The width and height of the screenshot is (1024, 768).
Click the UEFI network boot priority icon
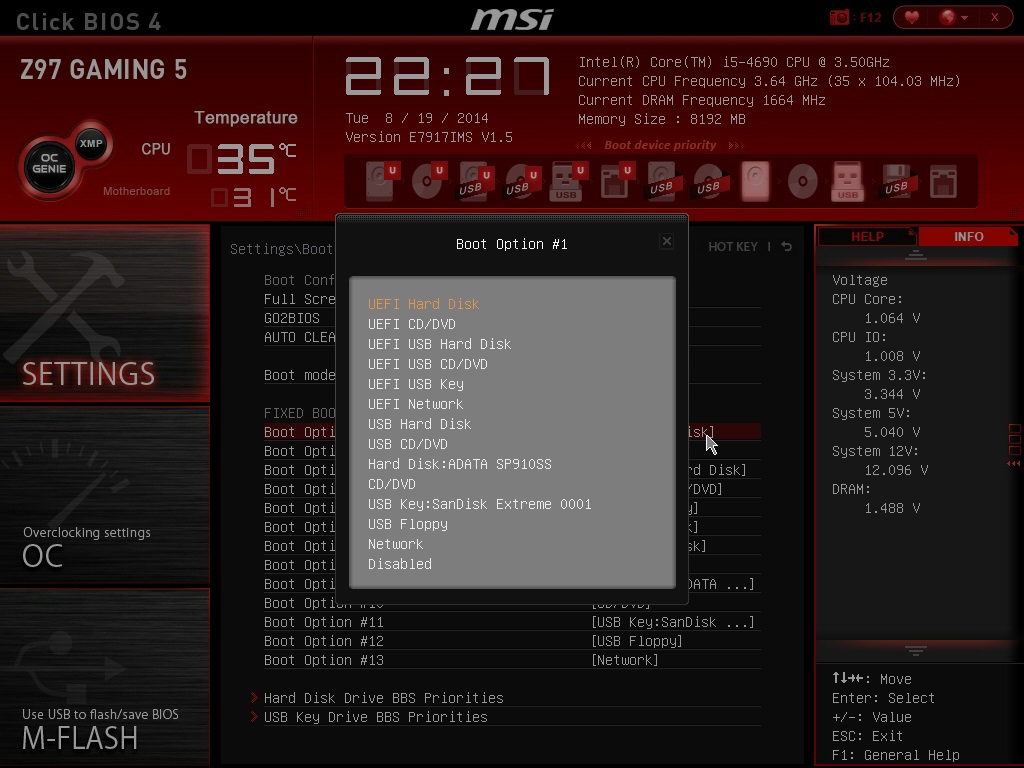[x=616, y=181]
